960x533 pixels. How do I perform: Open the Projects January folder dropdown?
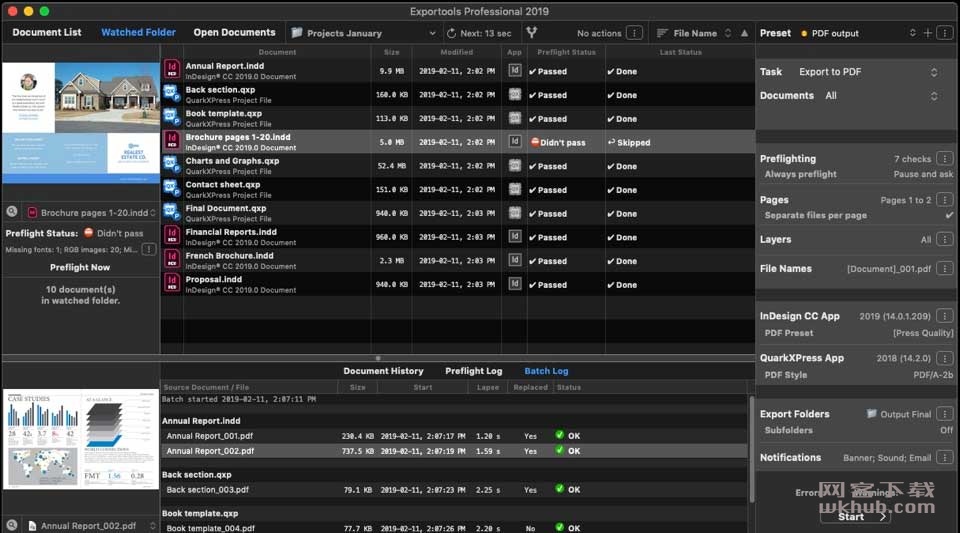[x=364, y=33]
